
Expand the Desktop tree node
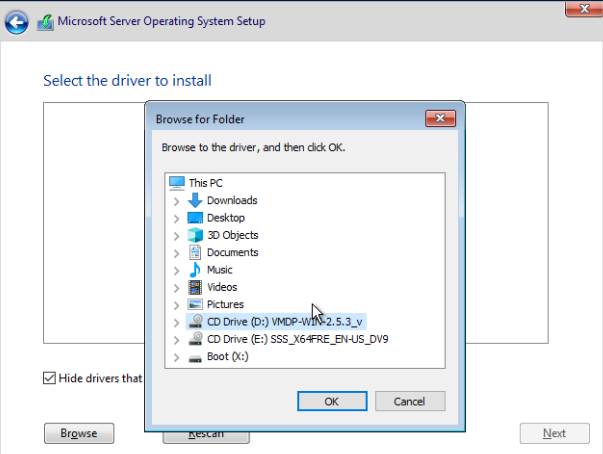(x=177, y=218)
